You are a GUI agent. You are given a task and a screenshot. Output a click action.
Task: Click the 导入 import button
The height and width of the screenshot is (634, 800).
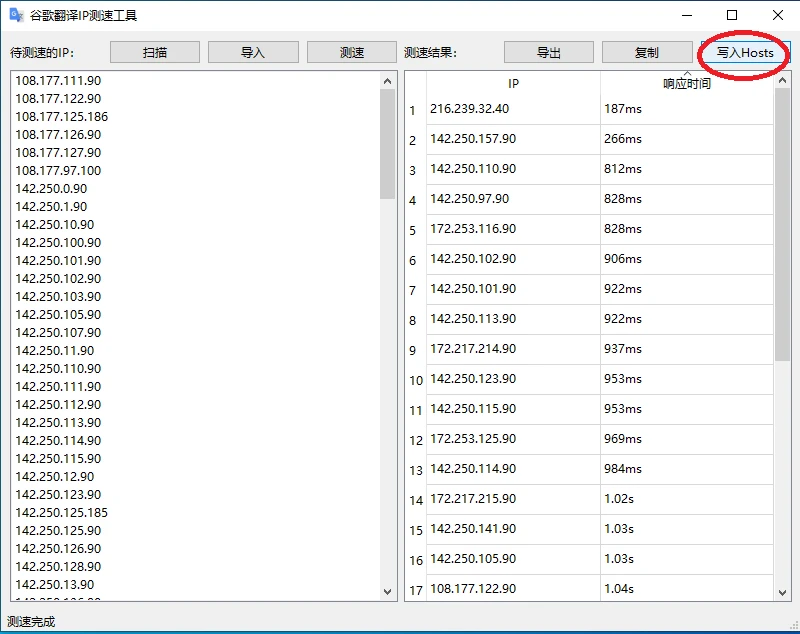pyautogui.click(x=253, y=53)
